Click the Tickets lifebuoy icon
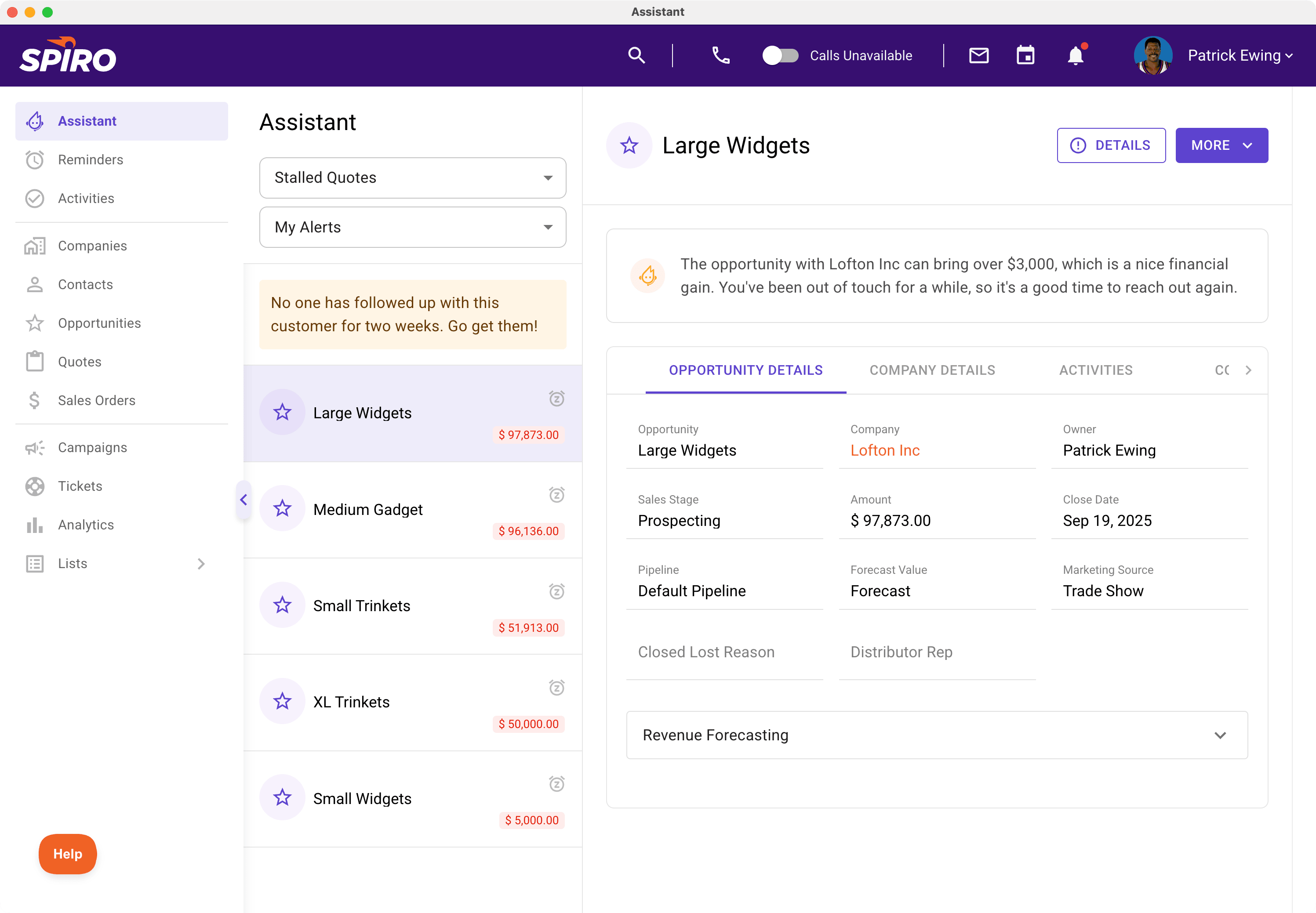Screen dimensions: 1316x913 tap(35, 486)
